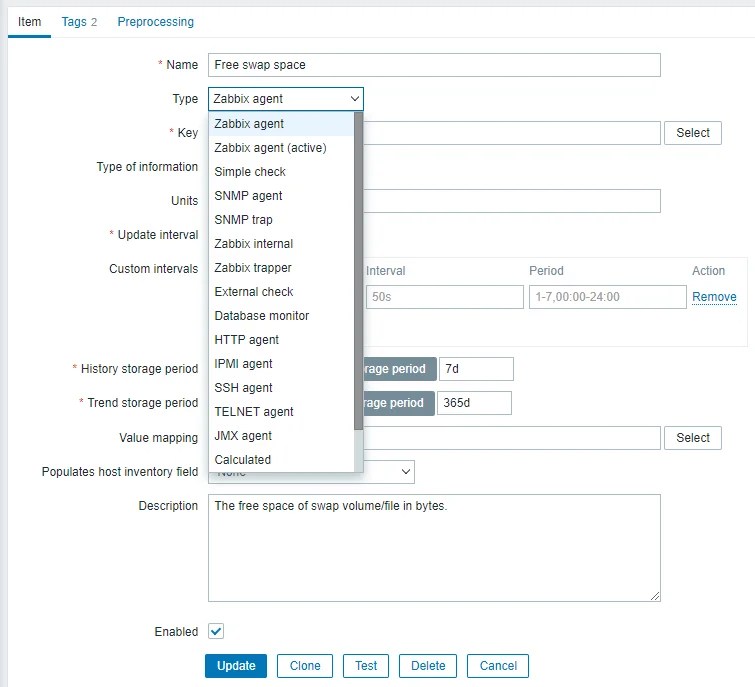Select HTTP agent item type

tap(281, 340)
